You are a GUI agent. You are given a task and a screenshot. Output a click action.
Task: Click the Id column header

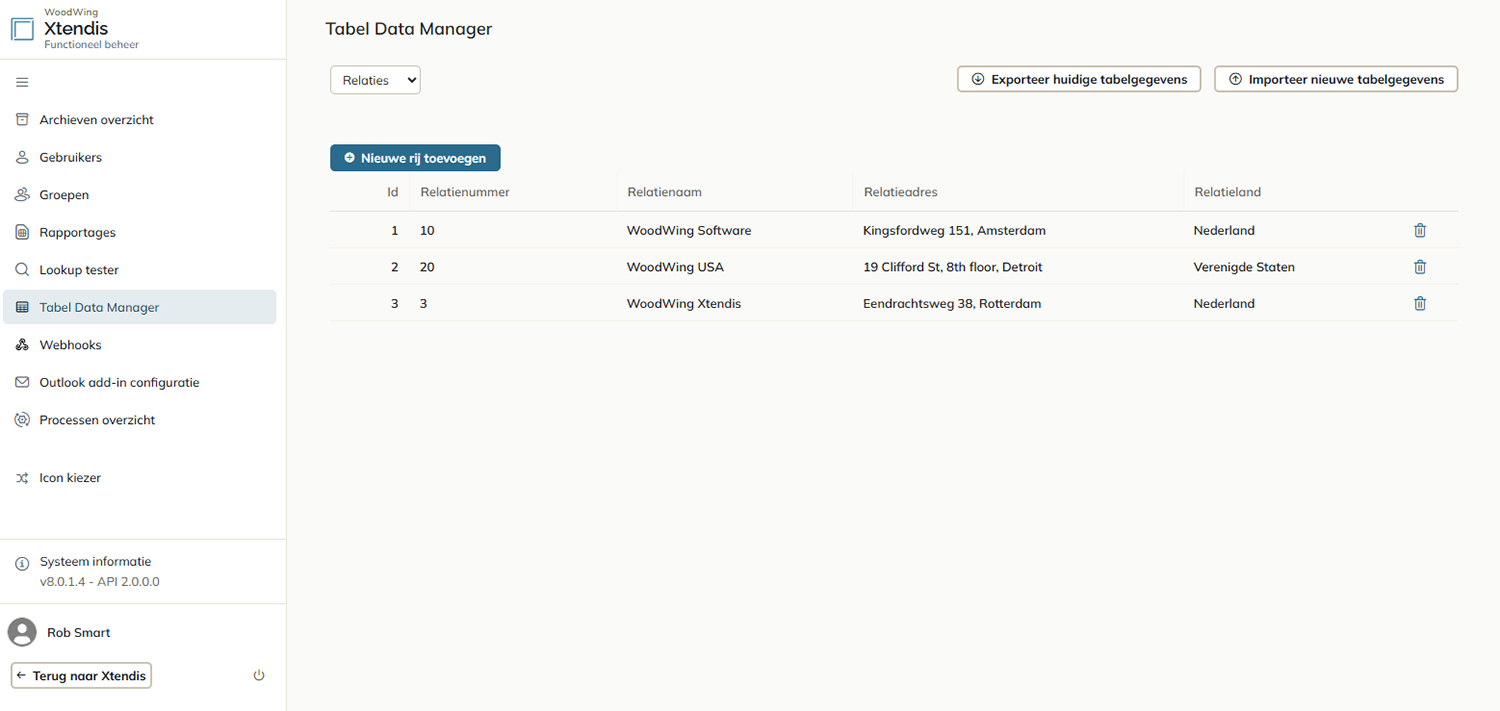pyautogui.click(x=393, y=192)
